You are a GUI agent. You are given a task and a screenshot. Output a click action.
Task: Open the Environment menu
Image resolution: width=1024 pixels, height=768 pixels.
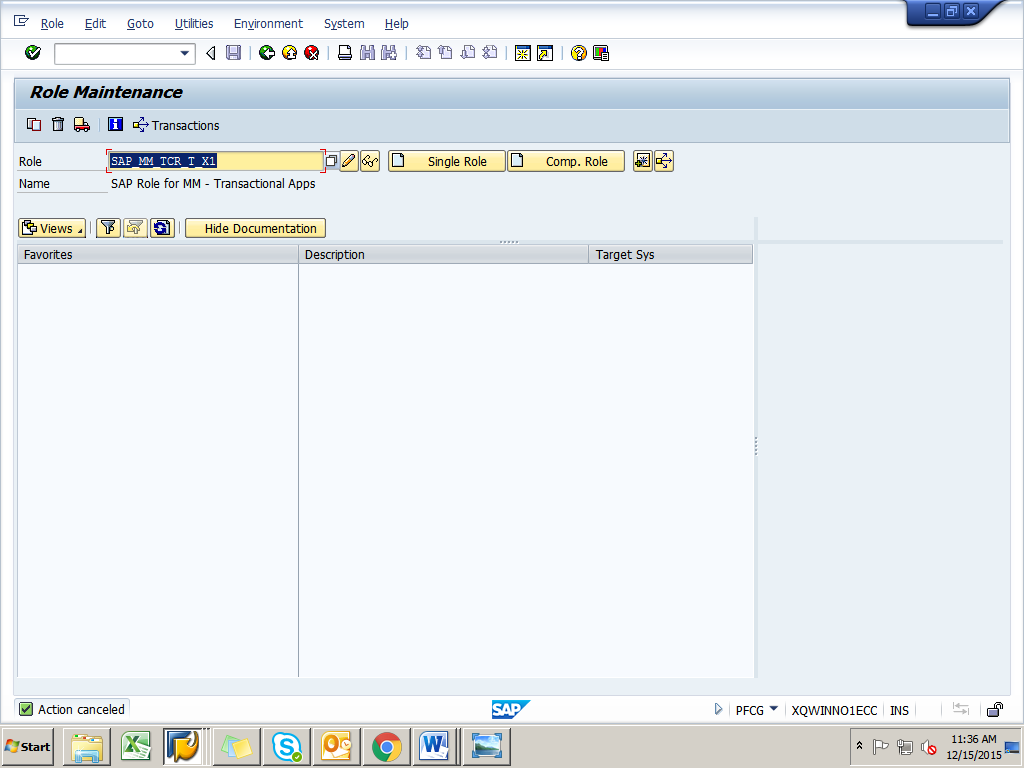268,23
